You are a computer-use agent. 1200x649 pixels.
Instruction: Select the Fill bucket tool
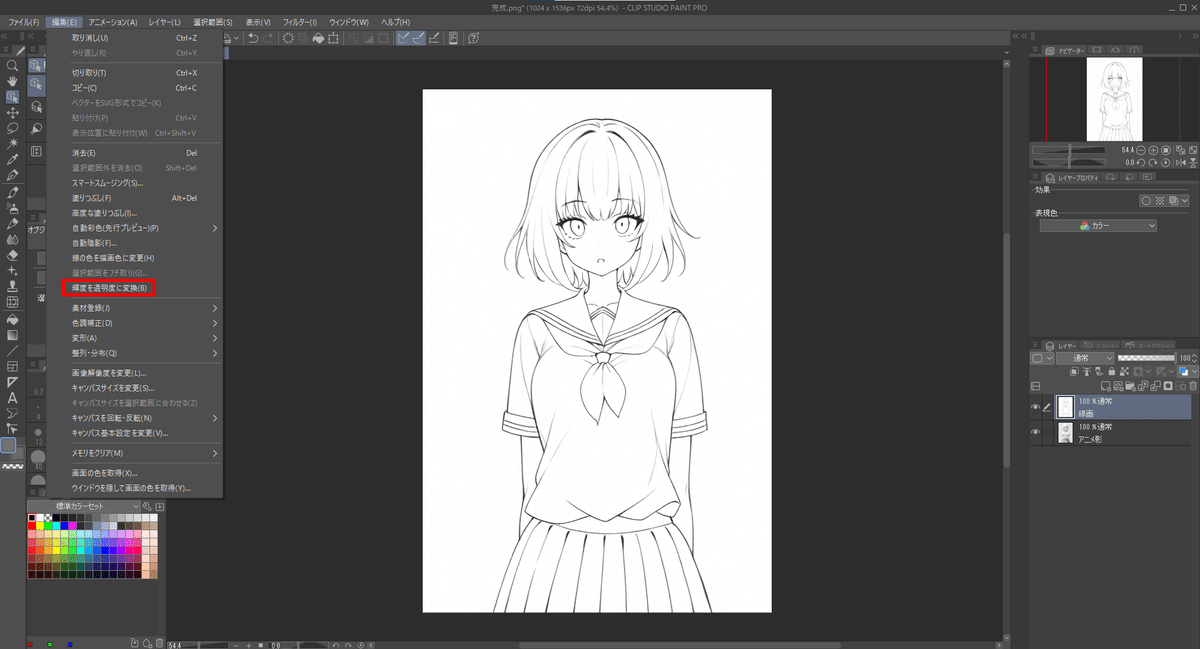(12, 319)
